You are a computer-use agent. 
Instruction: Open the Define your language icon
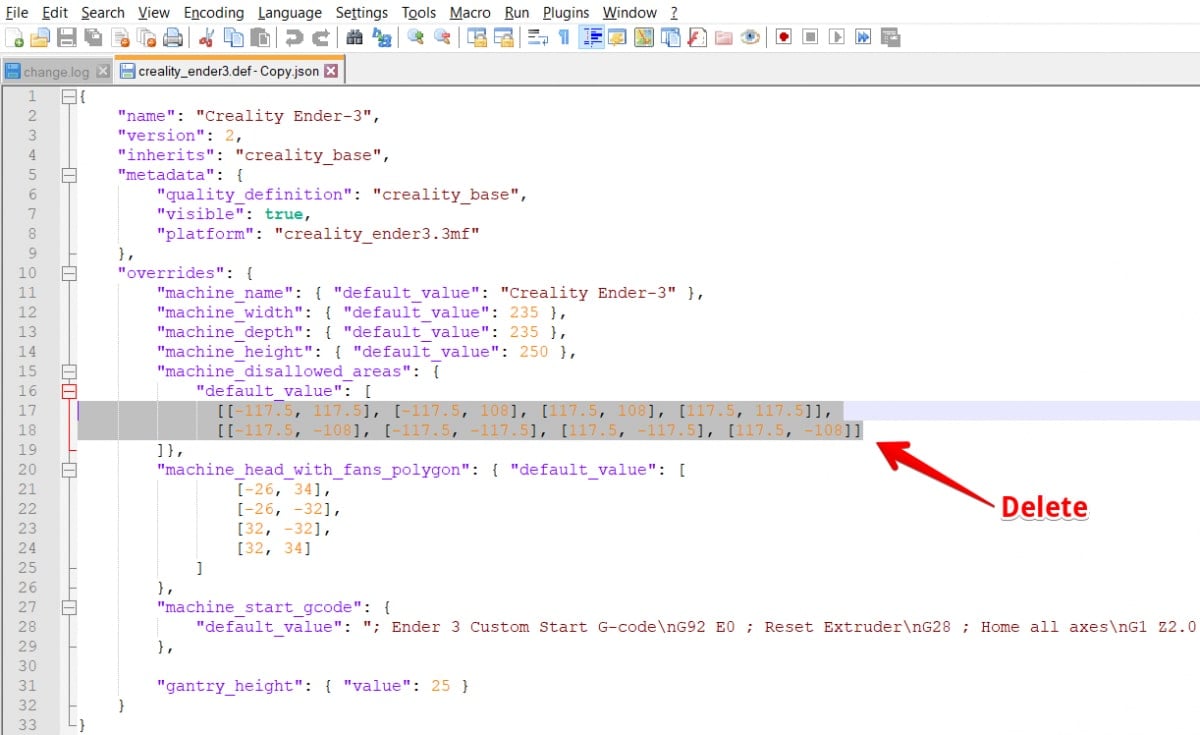[x=617, y=38]
